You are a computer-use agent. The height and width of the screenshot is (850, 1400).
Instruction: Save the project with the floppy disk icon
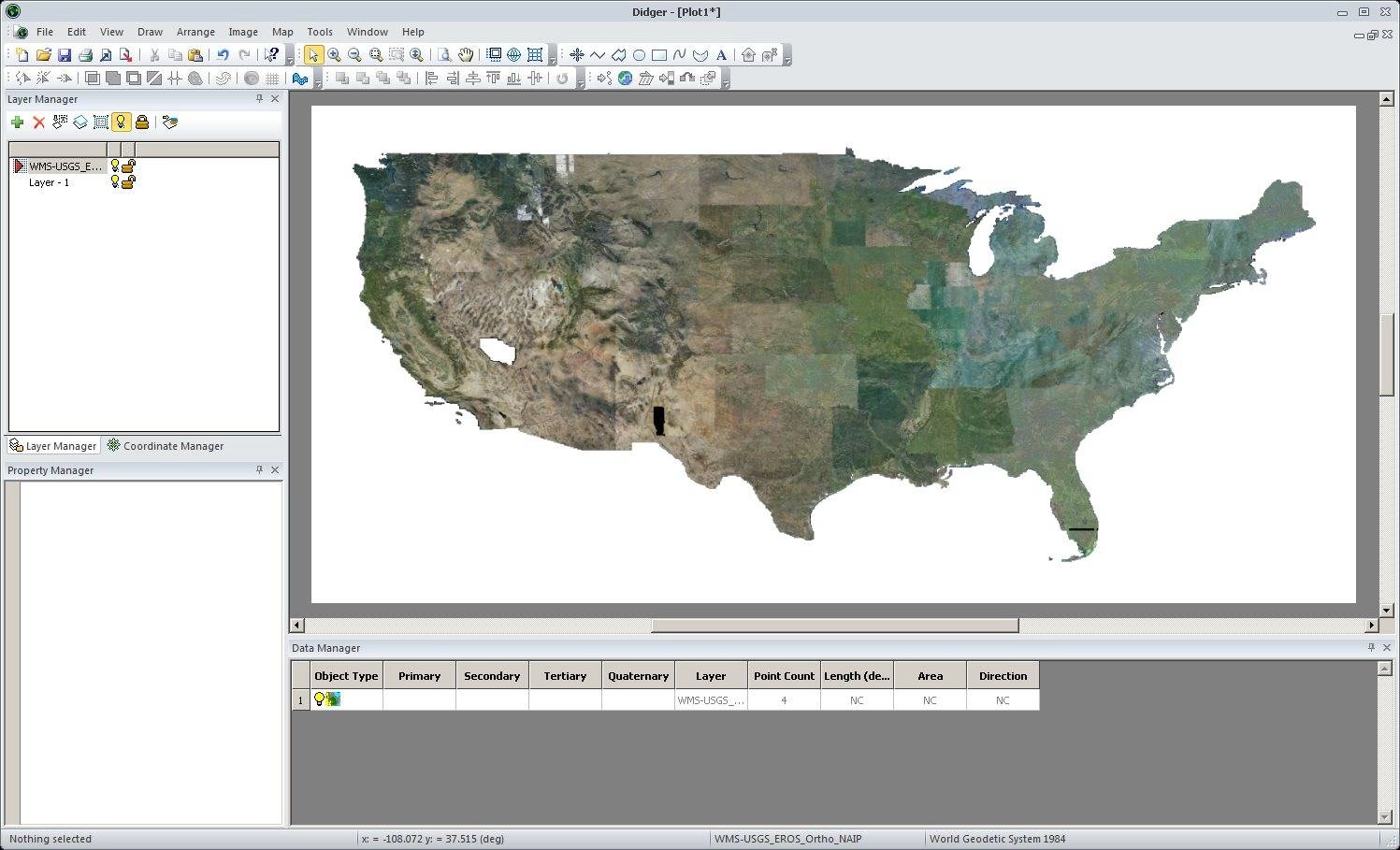coord(64,55)
